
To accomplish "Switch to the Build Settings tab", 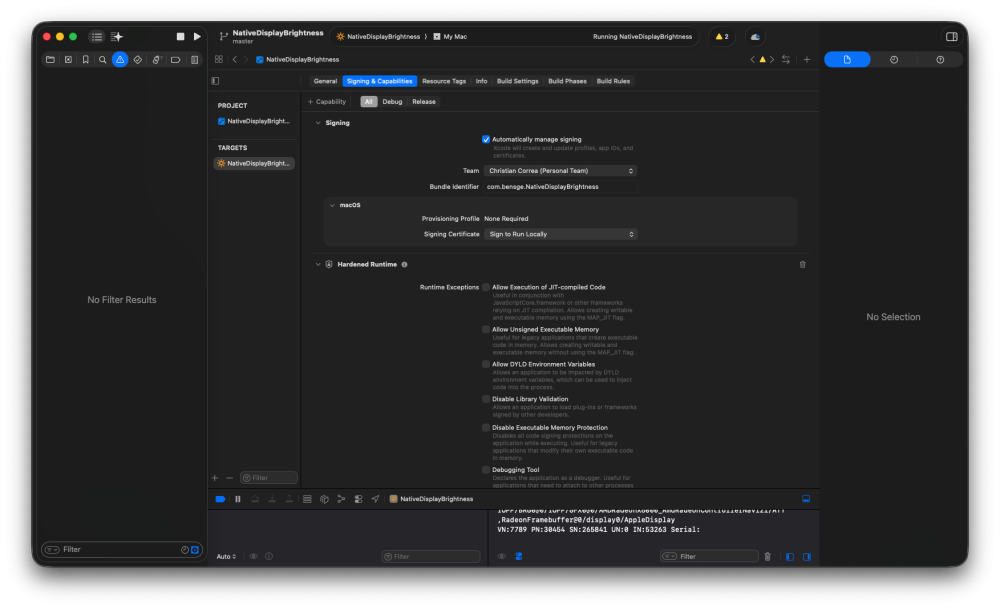I will coord(517,81).
